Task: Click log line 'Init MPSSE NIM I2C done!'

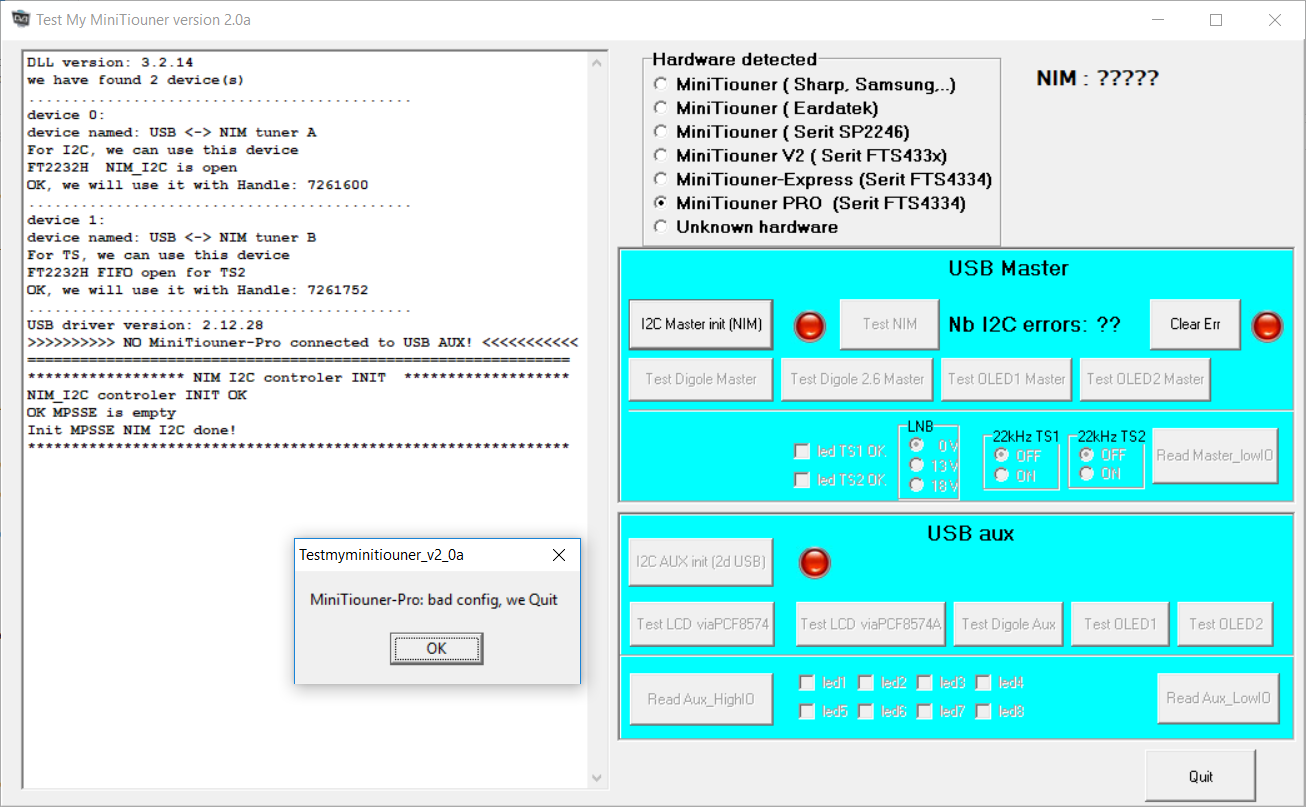Action: 132,430
